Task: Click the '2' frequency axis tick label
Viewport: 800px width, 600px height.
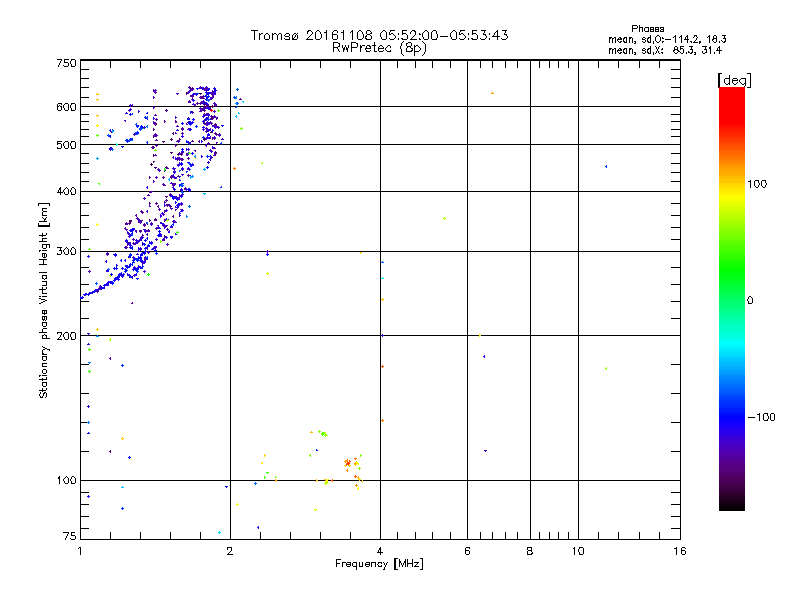Action: 230,551
